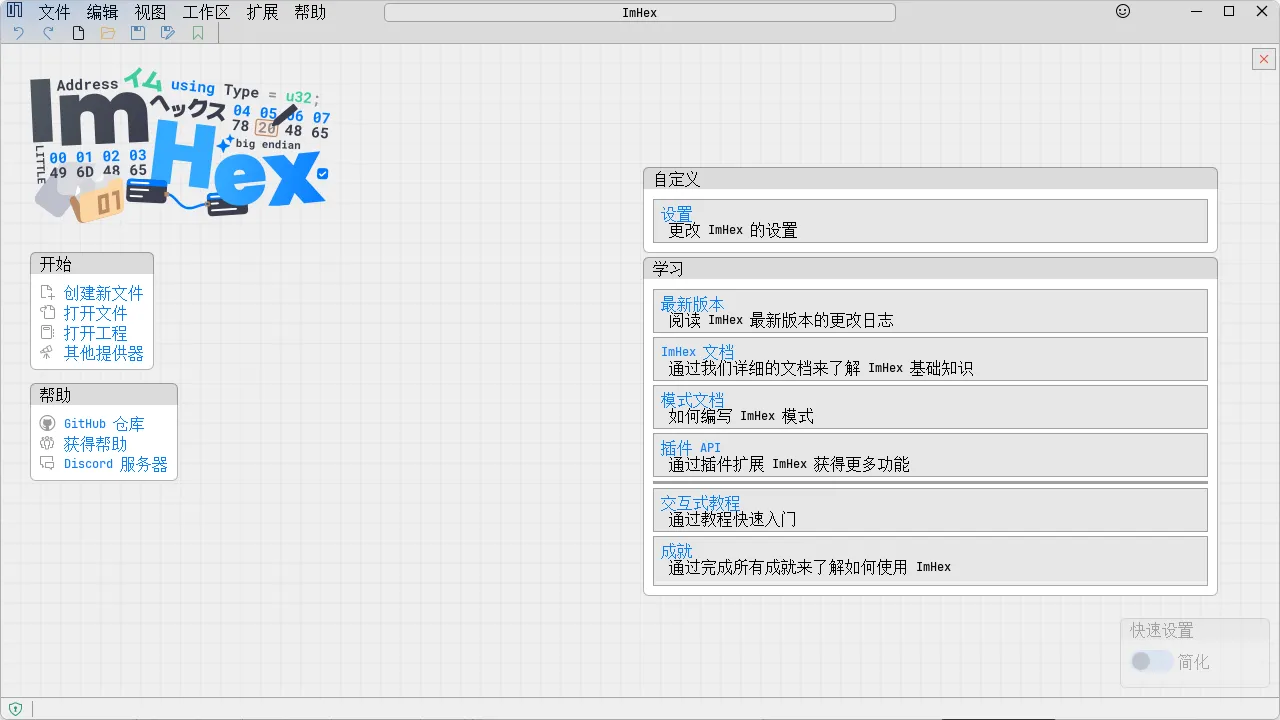Click the 学习 section header
This screenshot has width=1280, height=720.
930,269
